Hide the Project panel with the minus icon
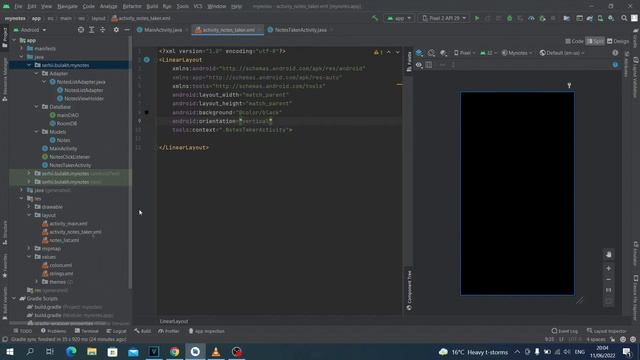Image resolution: width=640 pixels, height=360 pixels. pos(127,30)
